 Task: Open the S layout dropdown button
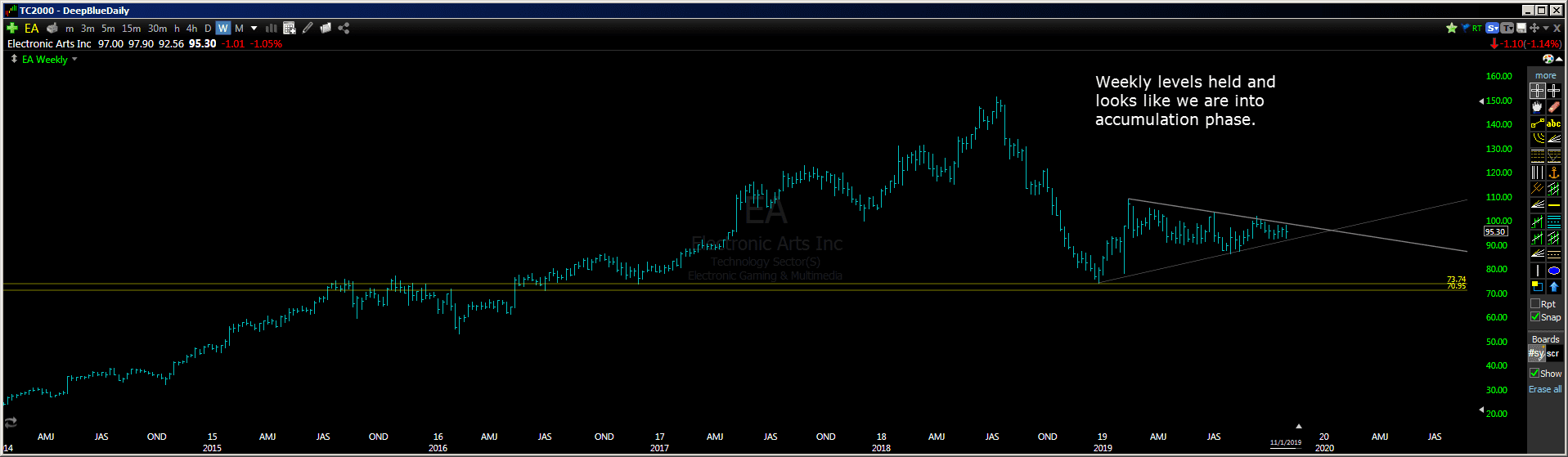tap(1493, 28)
